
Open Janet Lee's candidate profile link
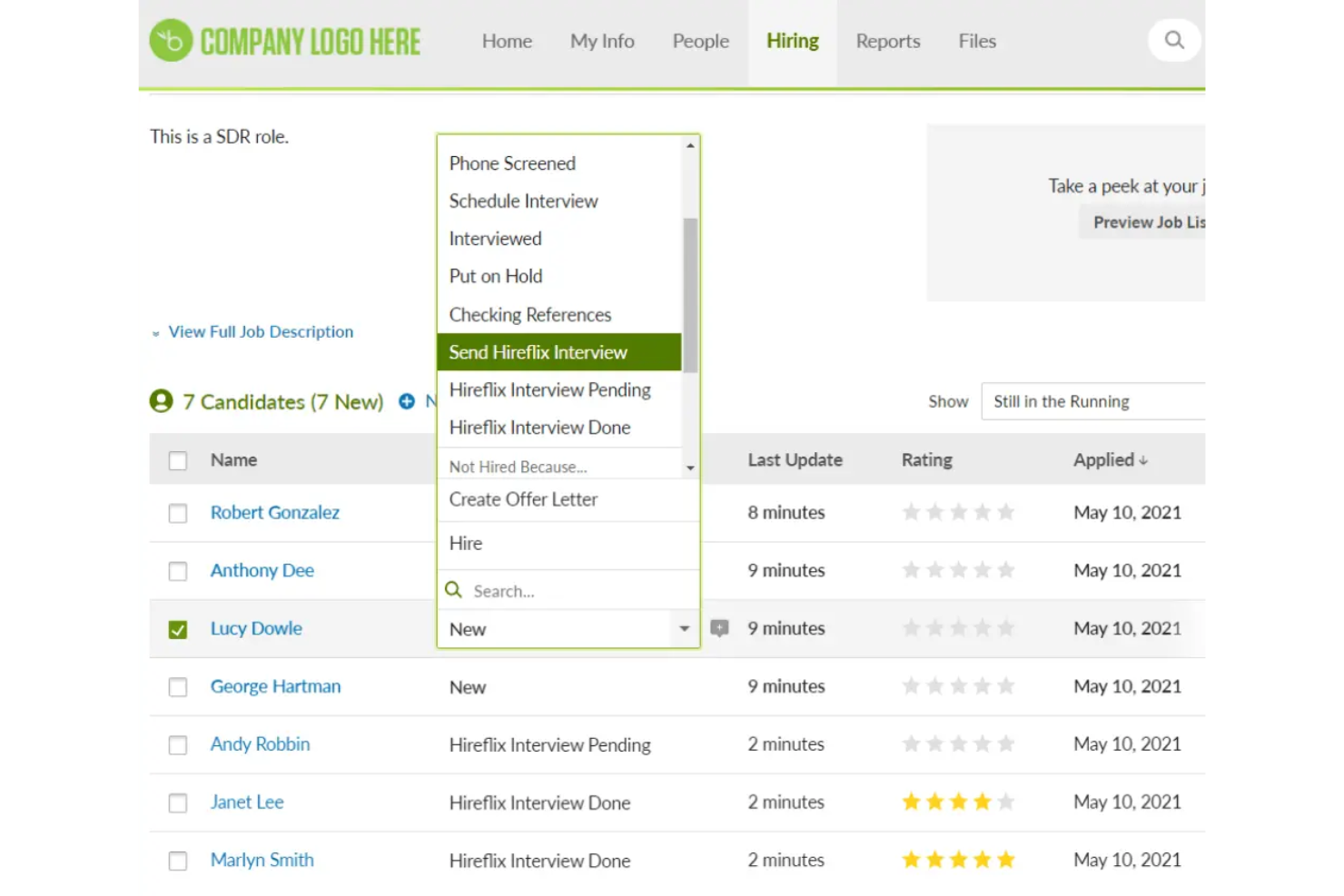click(246, 802)
